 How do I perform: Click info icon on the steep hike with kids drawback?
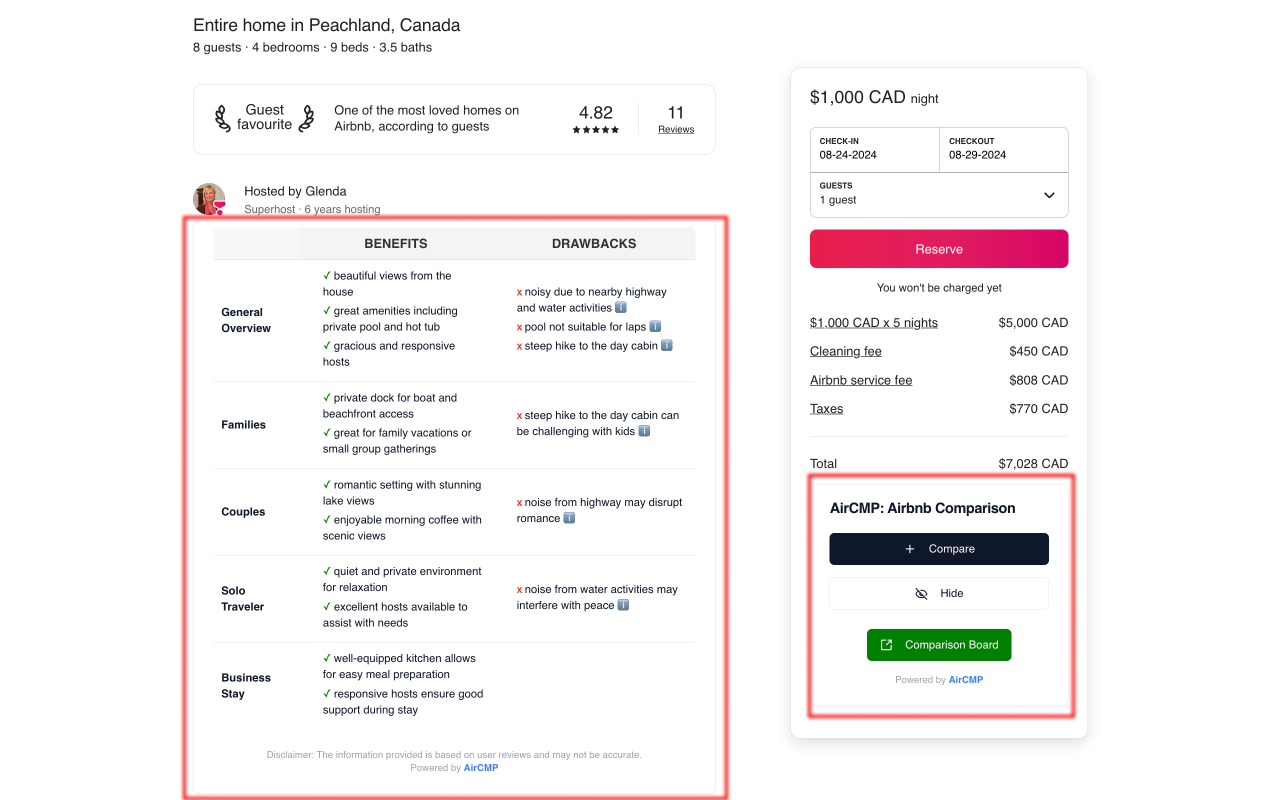click(644, 431)
